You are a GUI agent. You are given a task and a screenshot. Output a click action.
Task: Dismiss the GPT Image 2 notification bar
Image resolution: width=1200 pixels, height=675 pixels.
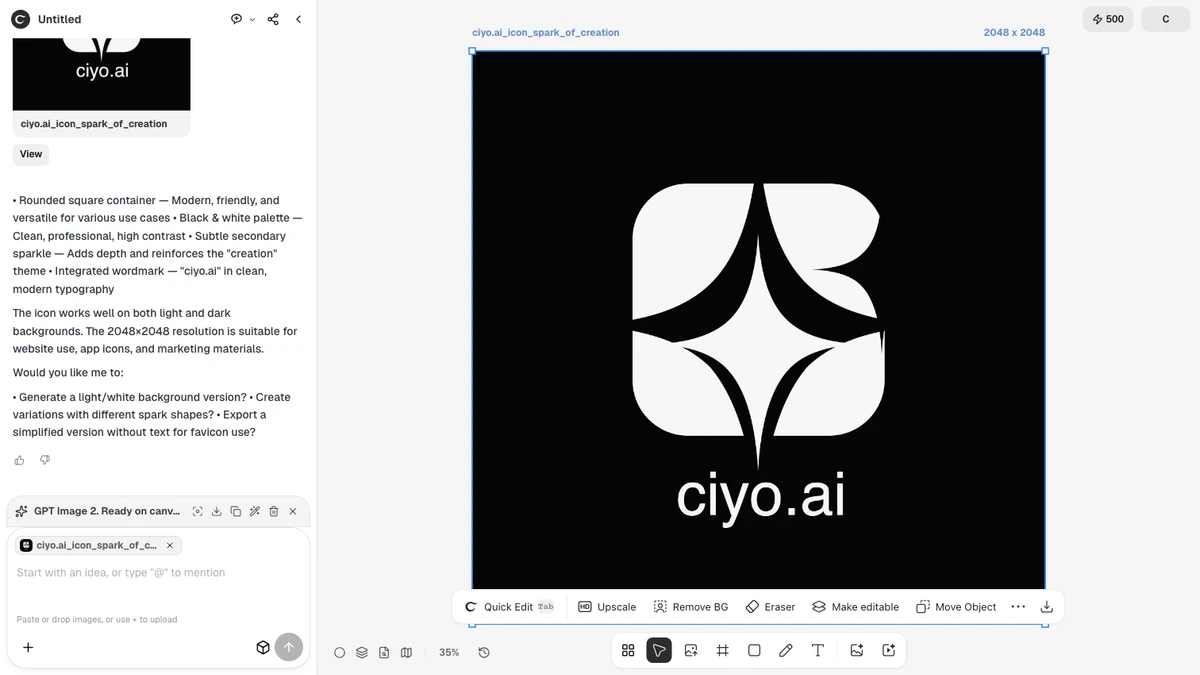293,511
